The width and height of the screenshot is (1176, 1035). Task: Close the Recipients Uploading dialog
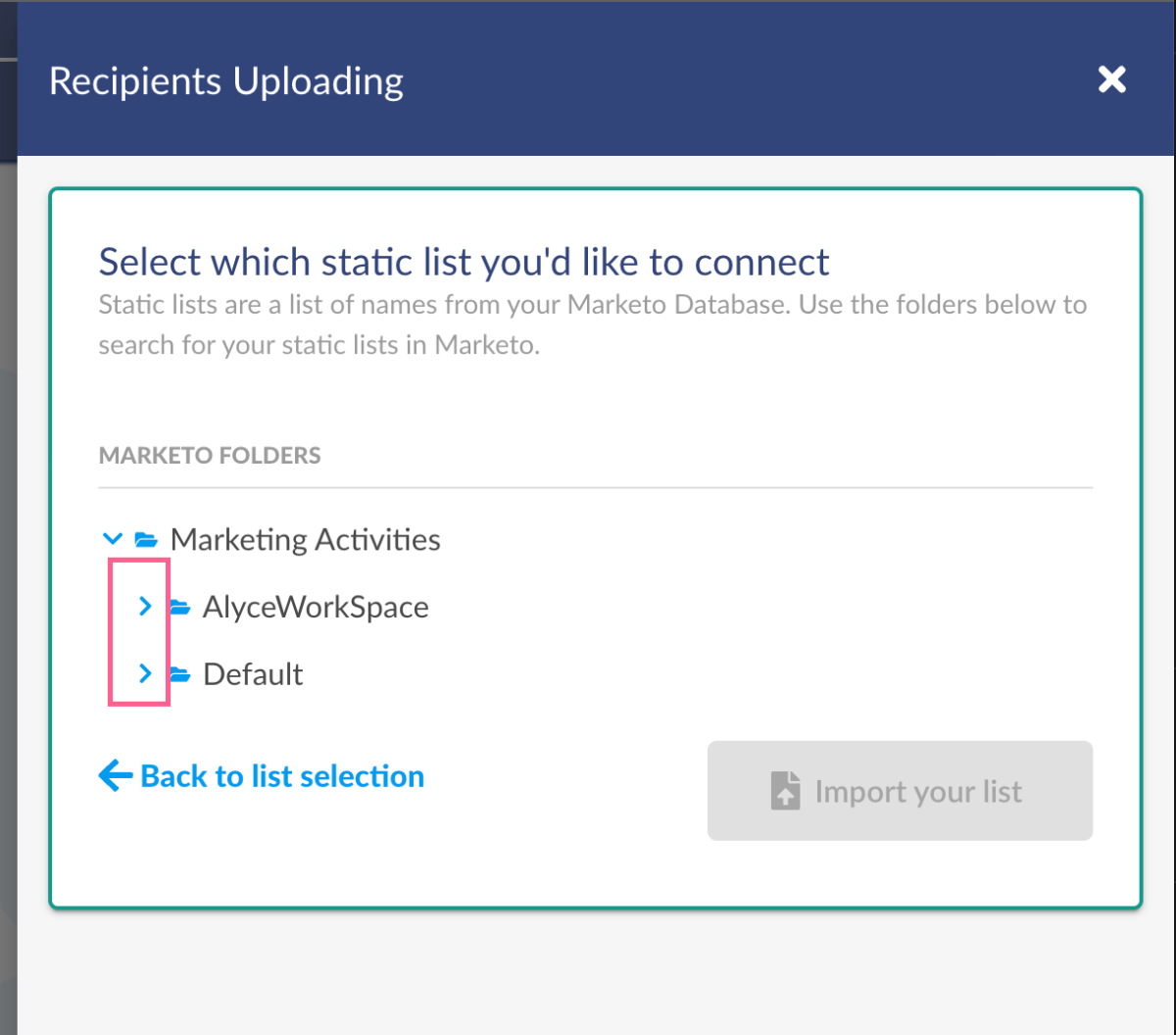point(1111,79)
